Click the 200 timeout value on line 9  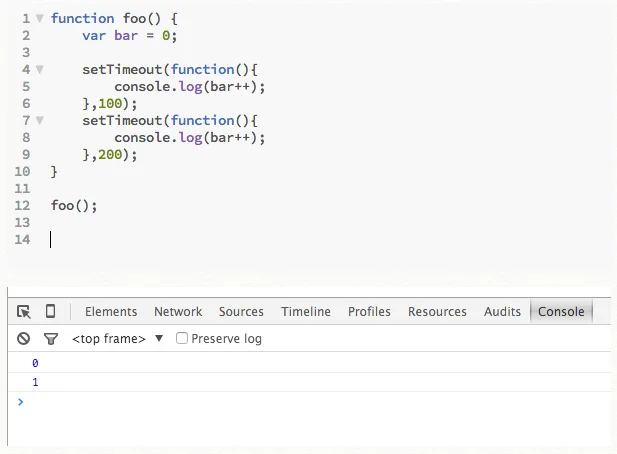[110, 155]
